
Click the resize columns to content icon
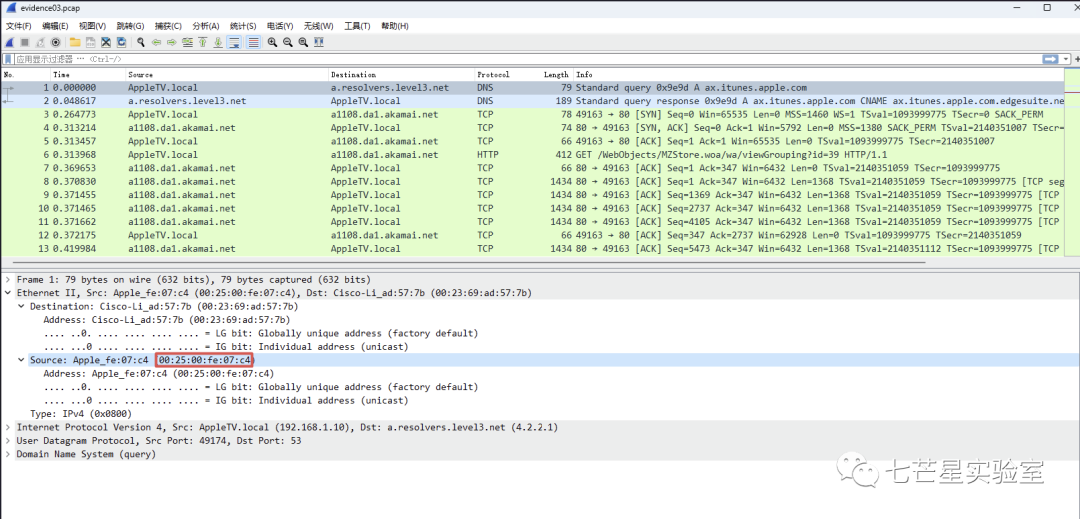click(x=318, y=42)
